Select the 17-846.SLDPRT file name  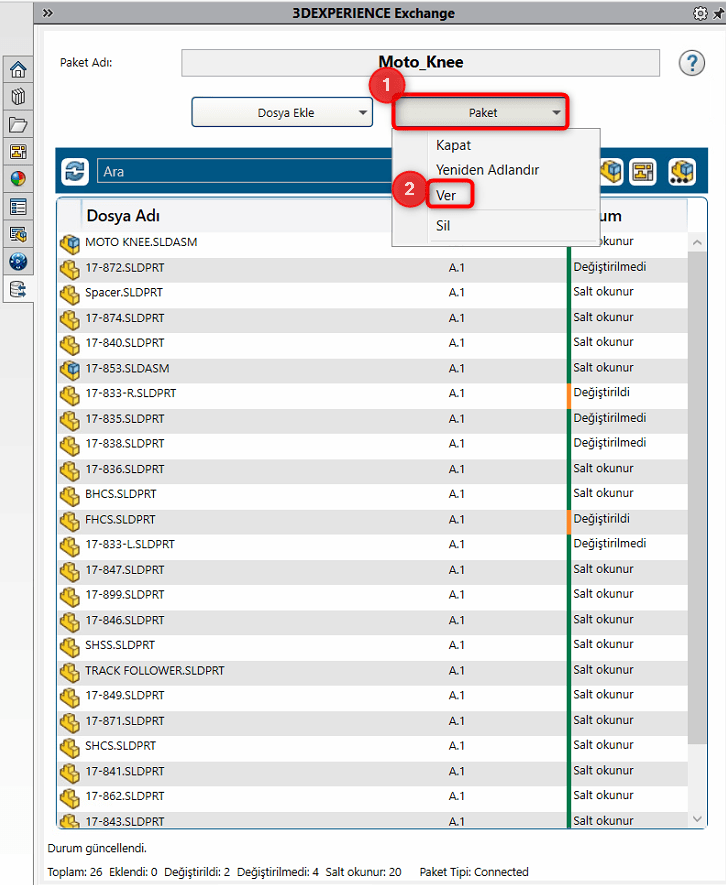click(x=125, y=620)
